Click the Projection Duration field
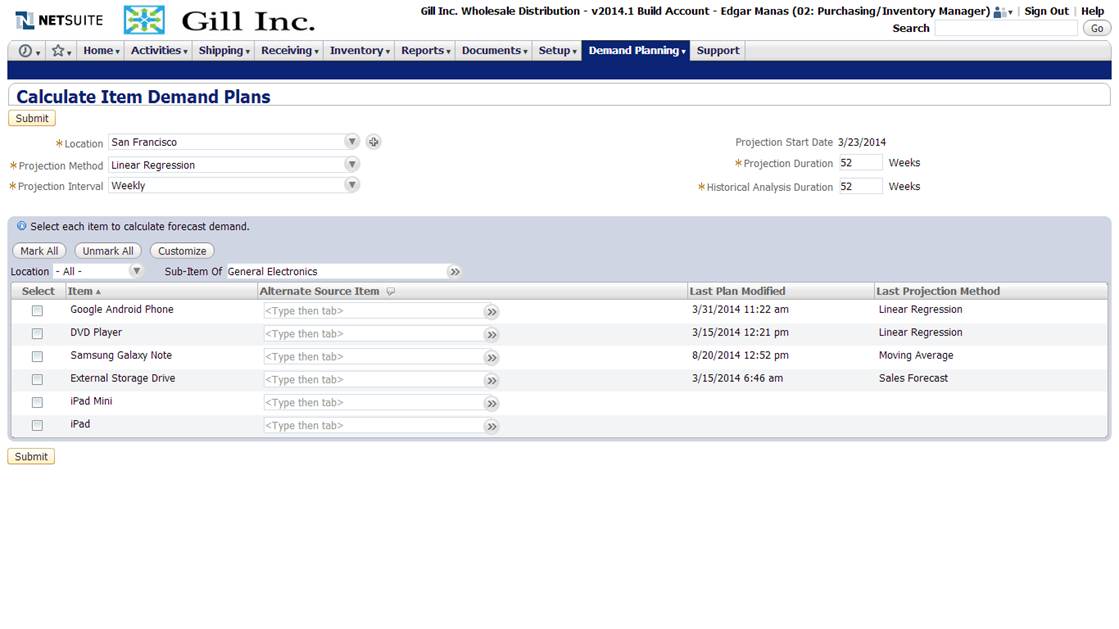The width and height of the screenshot is (1119, 629). click(860, 163)
